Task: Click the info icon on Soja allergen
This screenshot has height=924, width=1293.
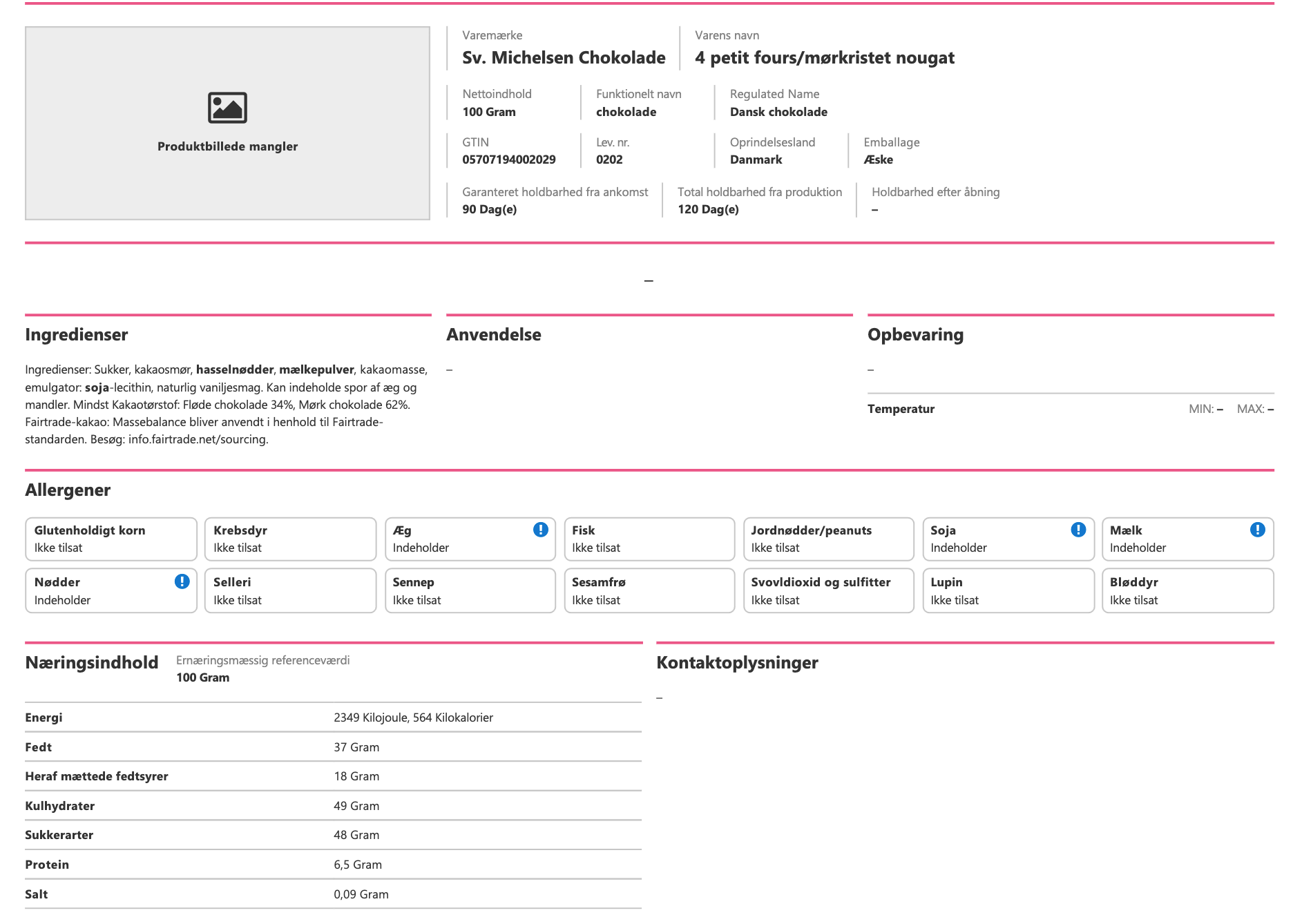Action: (1078, 530)
